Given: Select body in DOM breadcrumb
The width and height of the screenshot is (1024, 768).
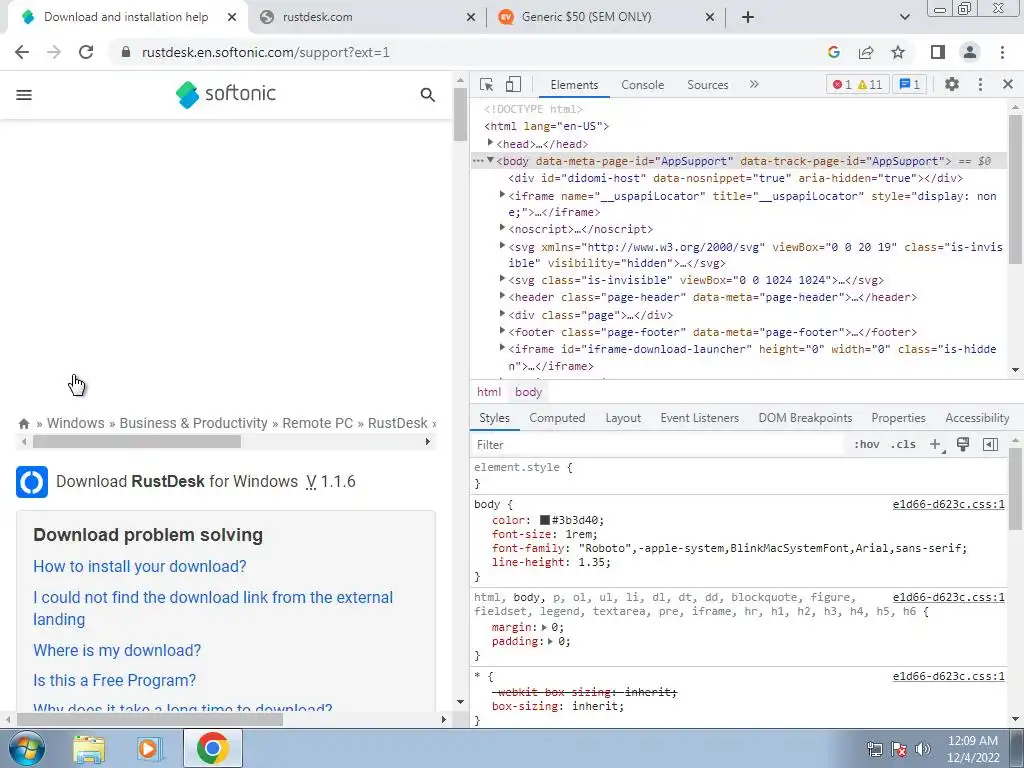Looking at the screenshot, I should point(528,392).
